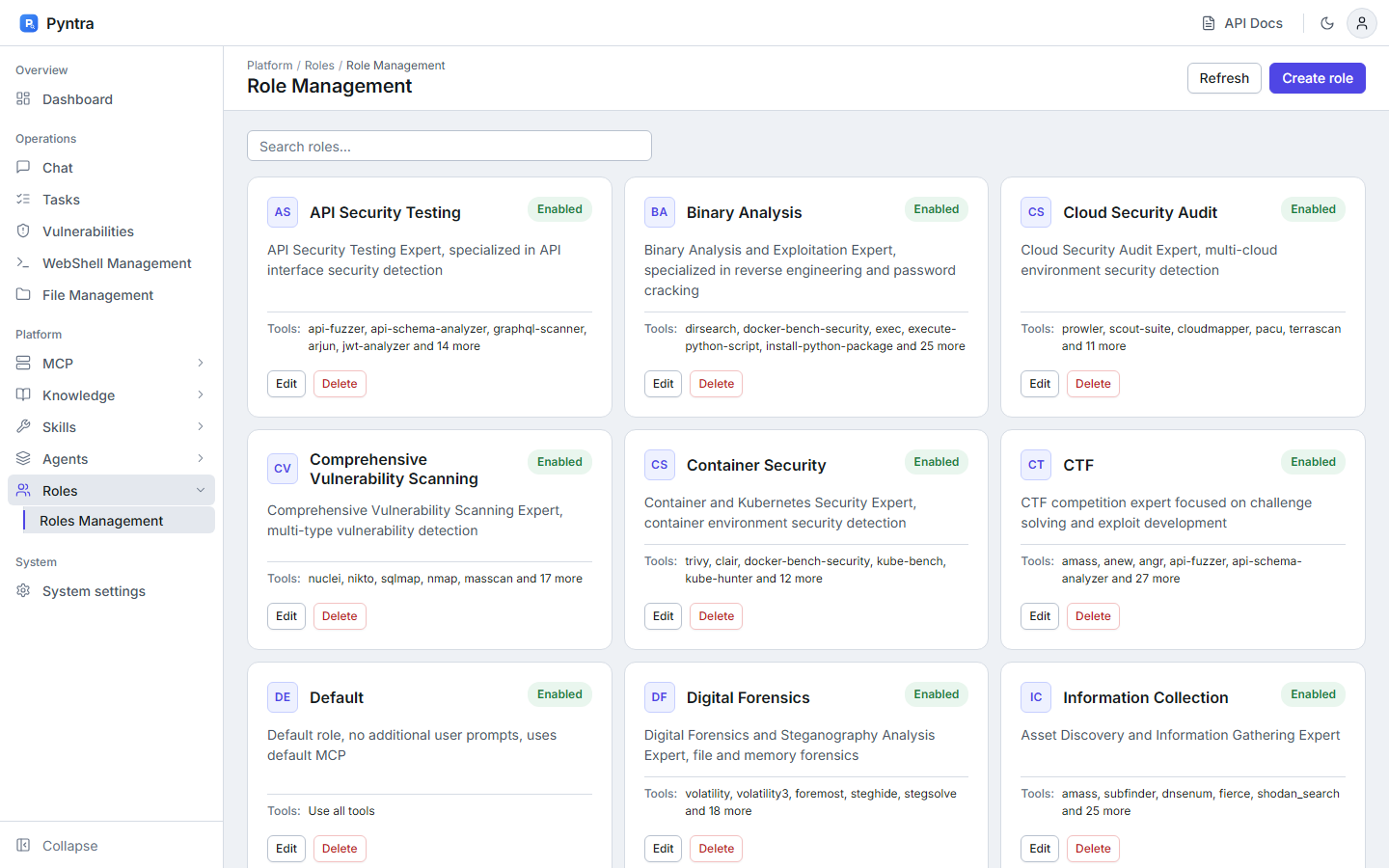Click the Chat bubble icon
The width and height of the screenshot is (1389, 868).
23,168
